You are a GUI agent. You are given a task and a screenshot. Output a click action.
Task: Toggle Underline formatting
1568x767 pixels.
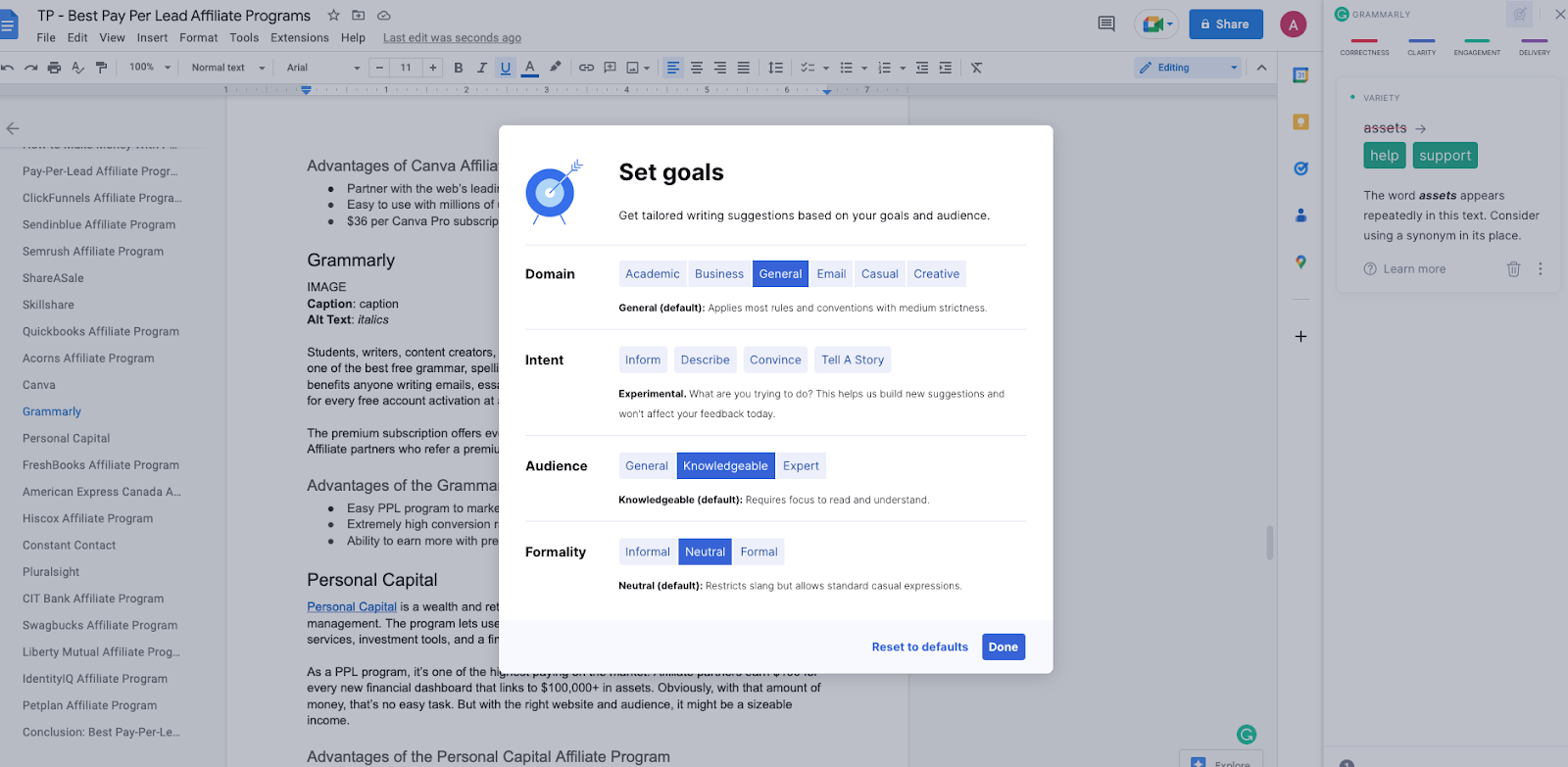506,68
